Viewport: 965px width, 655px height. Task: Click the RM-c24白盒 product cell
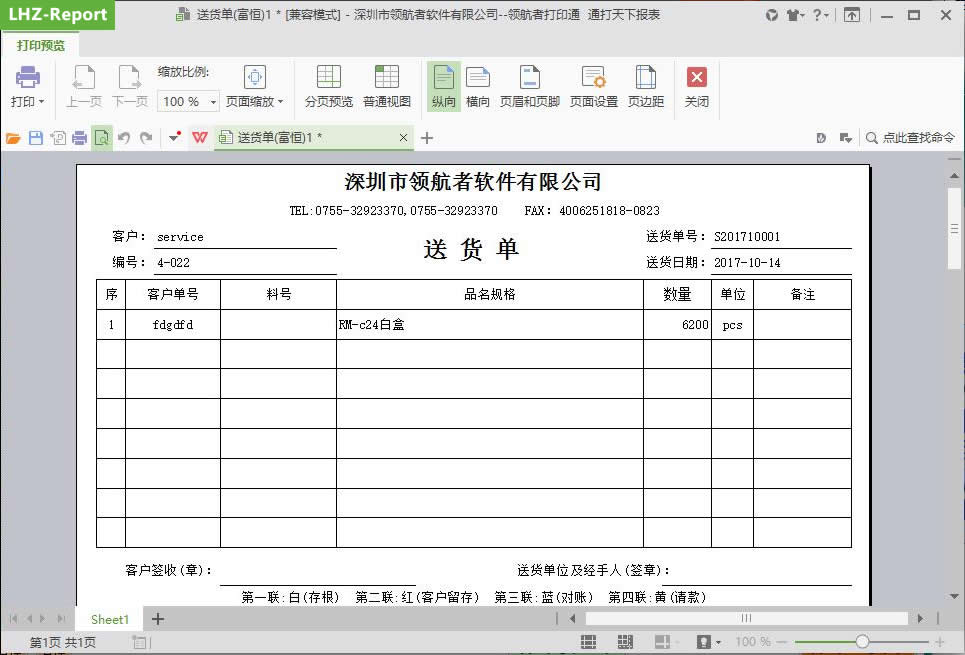click(x=490, y=324)
